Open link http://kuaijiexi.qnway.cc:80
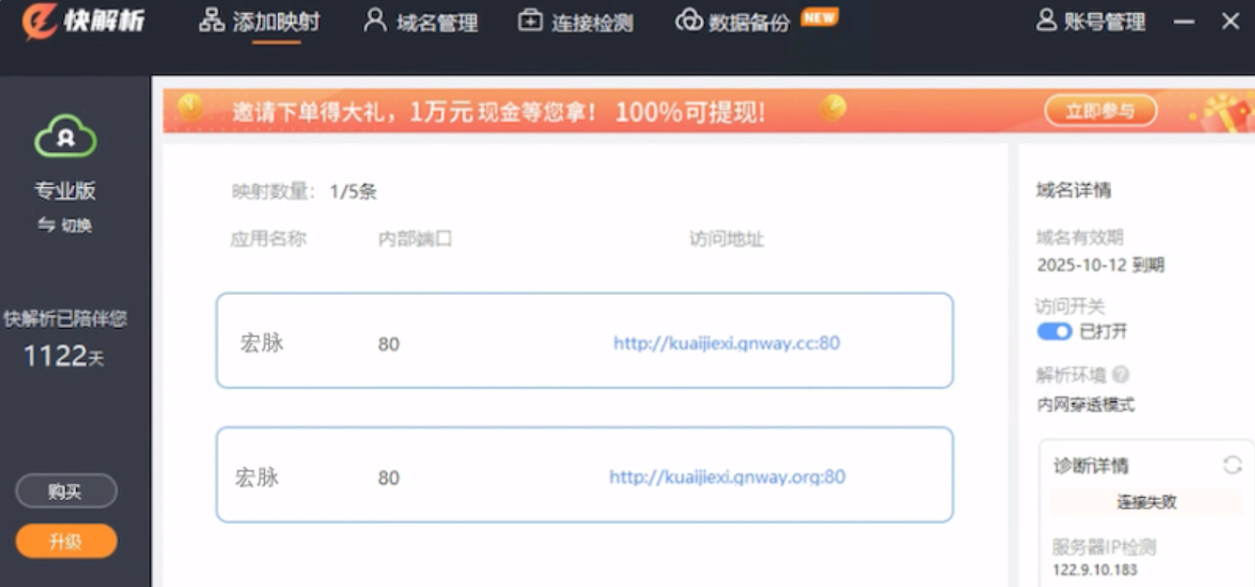Screen dimensions: 1255x587 (x=727, y=343)
